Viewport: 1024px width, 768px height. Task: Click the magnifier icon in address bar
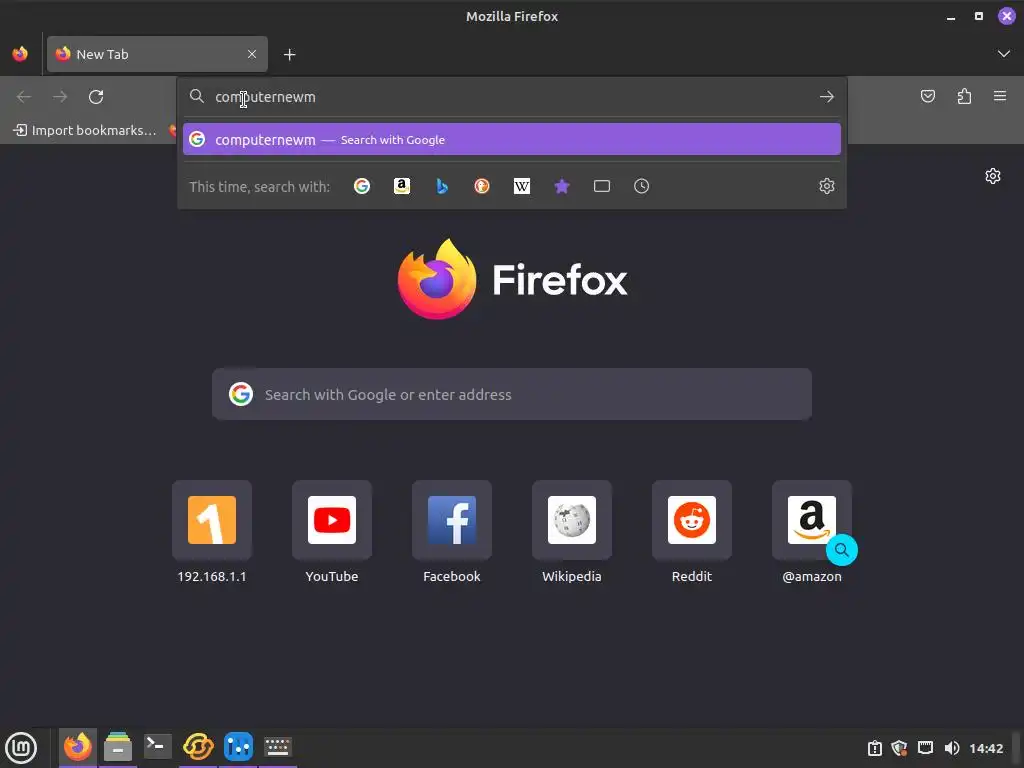tap(197, 97)
